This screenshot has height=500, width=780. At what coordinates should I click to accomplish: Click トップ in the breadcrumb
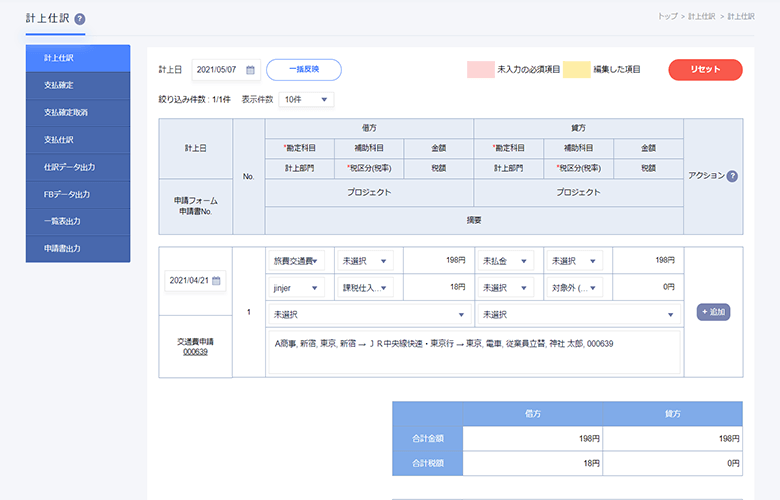[x=667, y=17]
